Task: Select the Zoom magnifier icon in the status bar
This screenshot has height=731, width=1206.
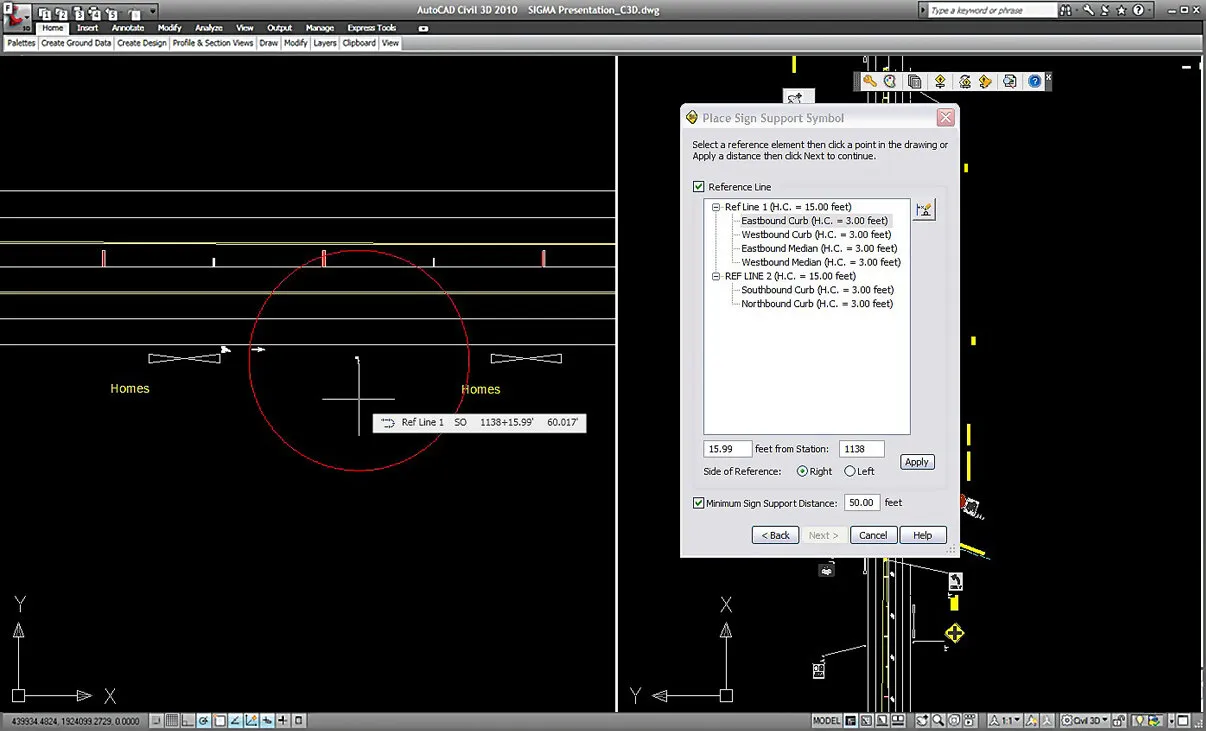Action: [x=937, y=719]
